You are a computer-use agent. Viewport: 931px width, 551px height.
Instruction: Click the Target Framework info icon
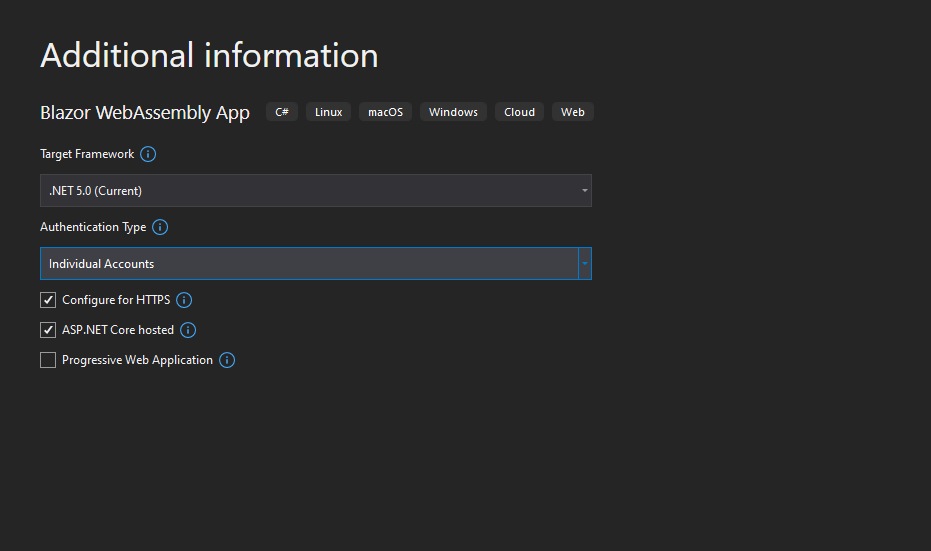[x=148, y=154]
